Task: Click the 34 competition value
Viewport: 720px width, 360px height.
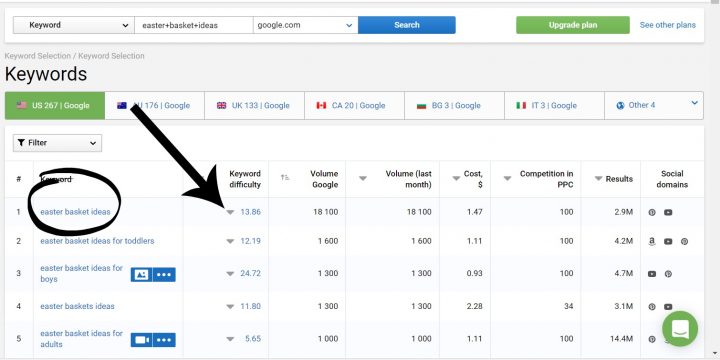Action: [x=568, y=306]
